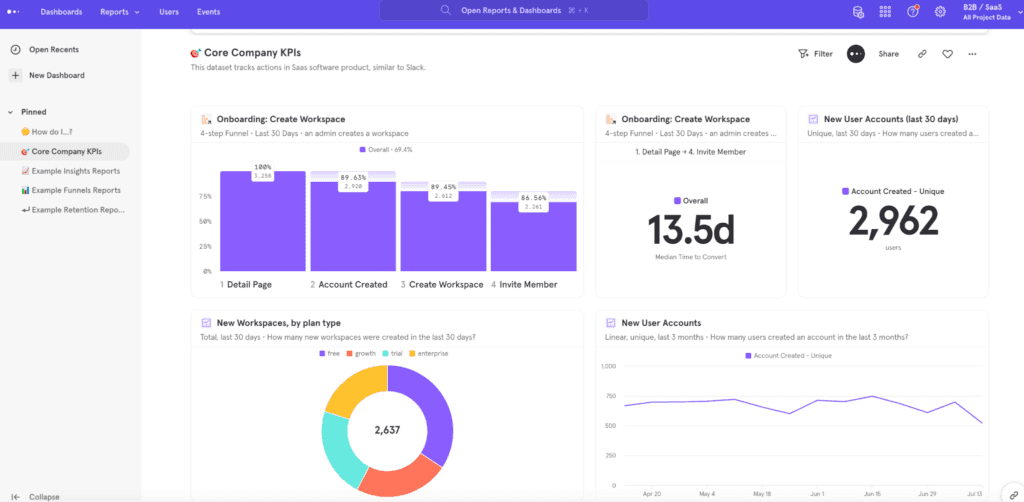Open the Dashboards menu
Viewport: 1024px width, 502px height.
coord(61,12)
